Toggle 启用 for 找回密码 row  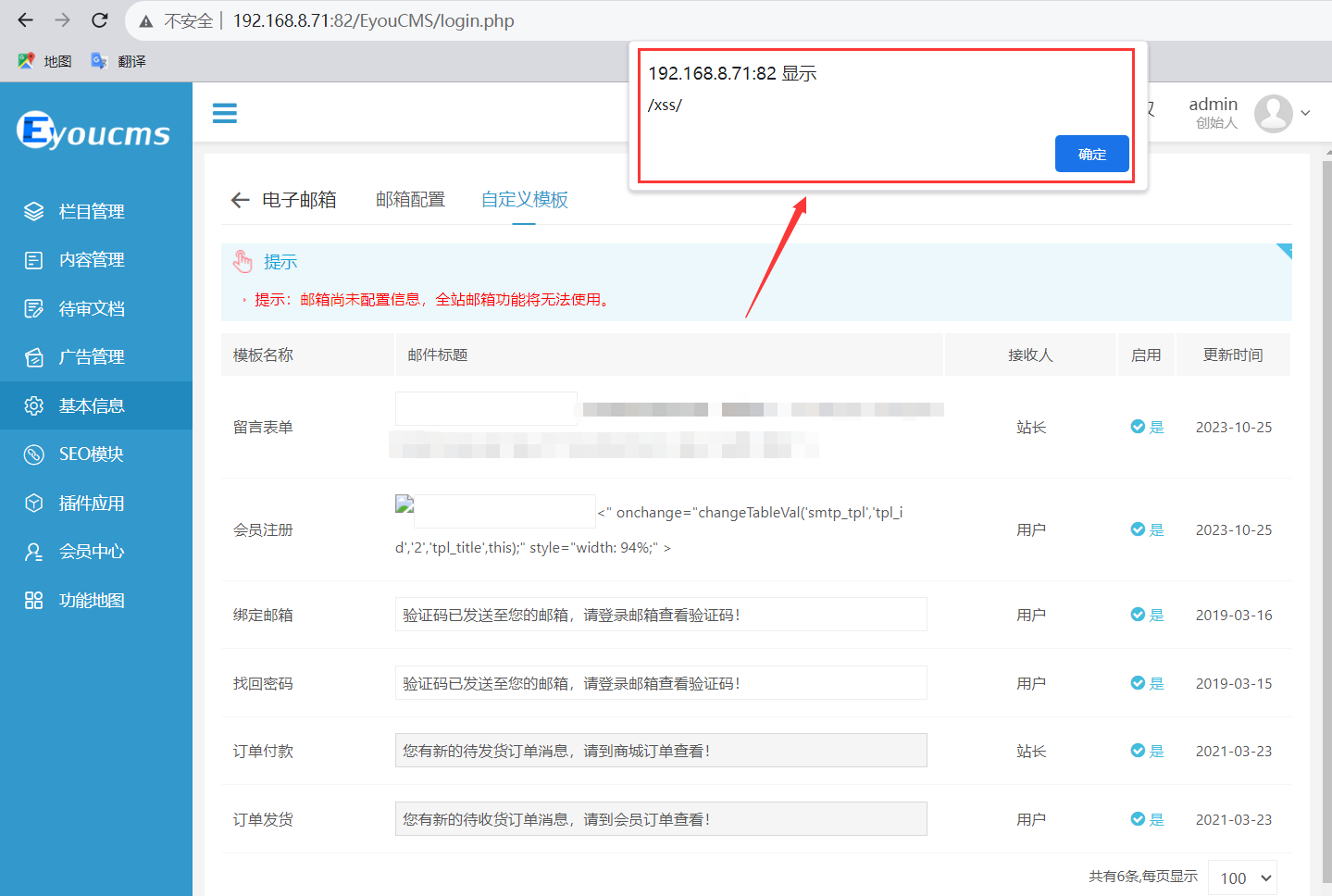pyautogui.click(x=1147, y=683)
